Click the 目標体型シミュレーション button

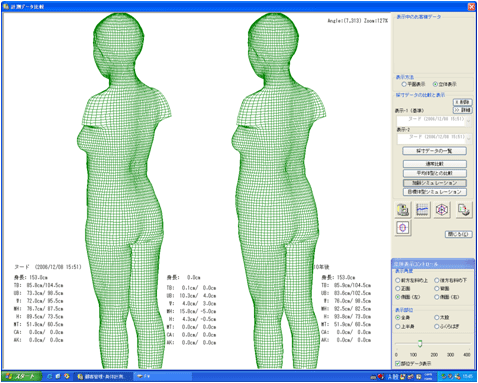click(x=435, y=192)
